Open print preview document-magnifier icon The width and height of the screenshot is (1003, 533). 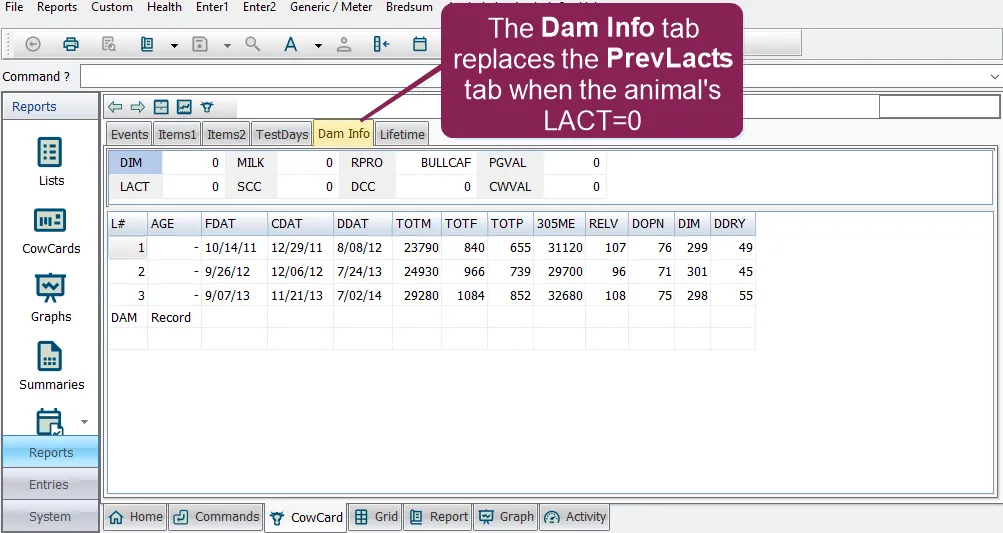(109, 44)
